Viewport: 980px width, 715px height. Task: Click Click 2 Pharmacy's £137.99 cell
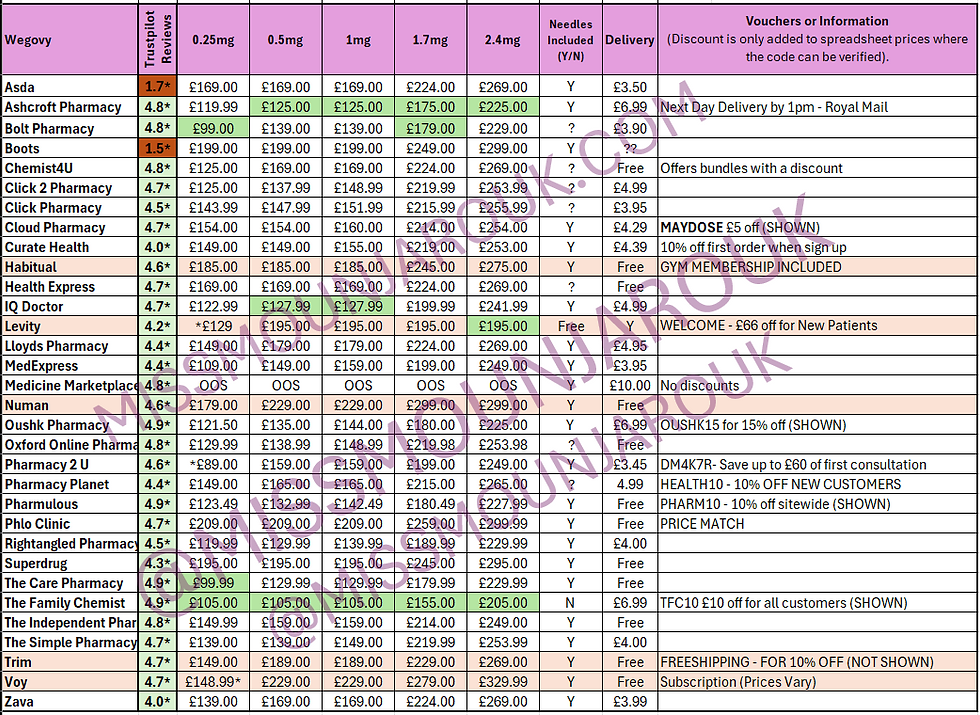(286, 188)
